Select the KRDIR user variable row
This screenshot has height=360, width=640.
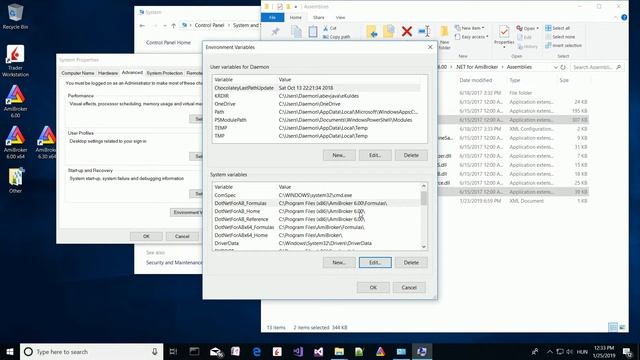(x=316, y=96)
